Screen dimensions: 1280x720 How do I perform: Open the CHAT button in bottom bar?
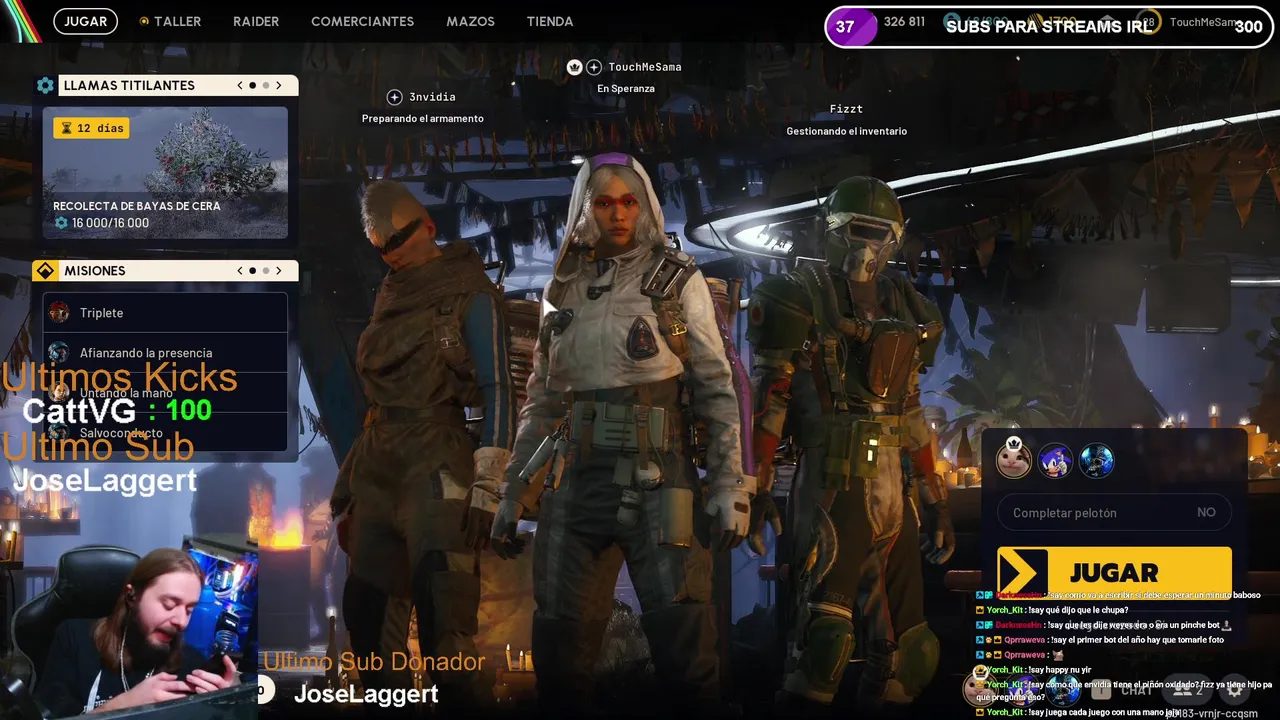point(1136,690)
